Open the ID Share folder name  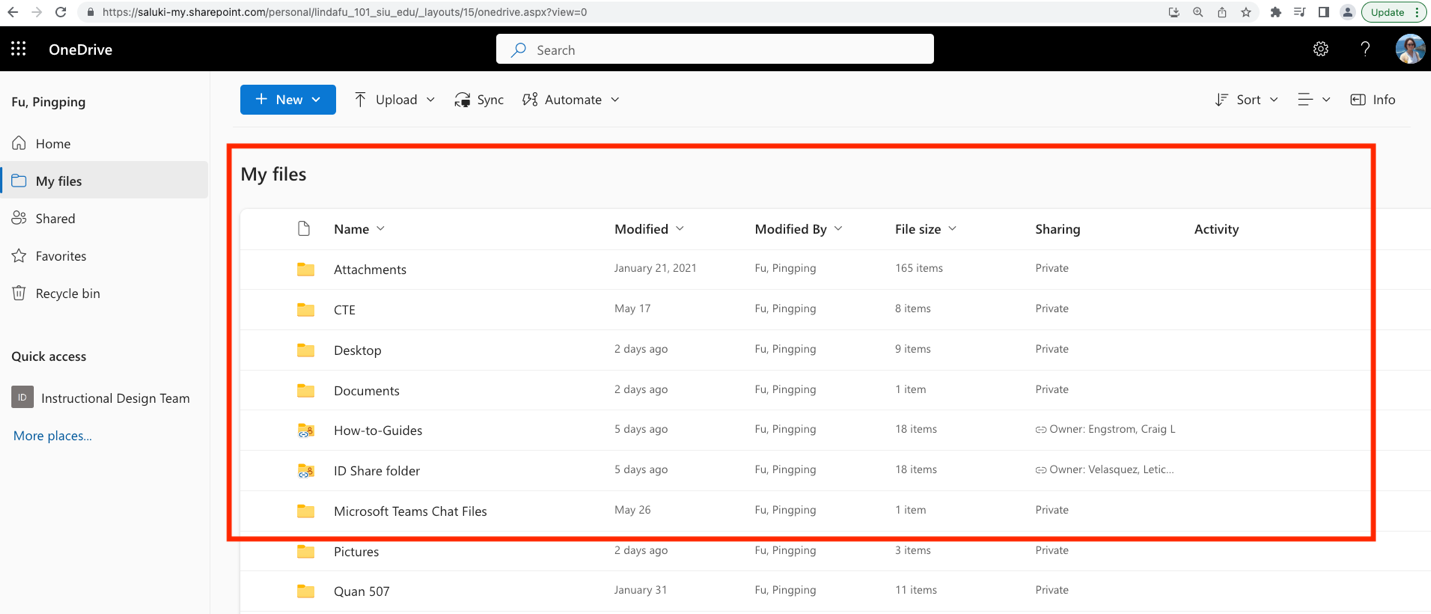[377, 470]
